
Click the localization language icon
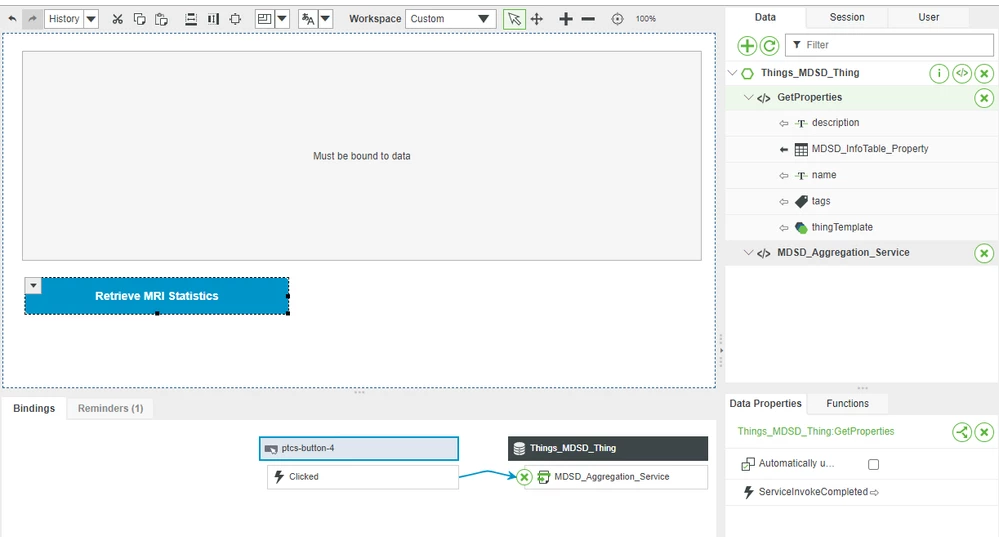pos(308,18)
